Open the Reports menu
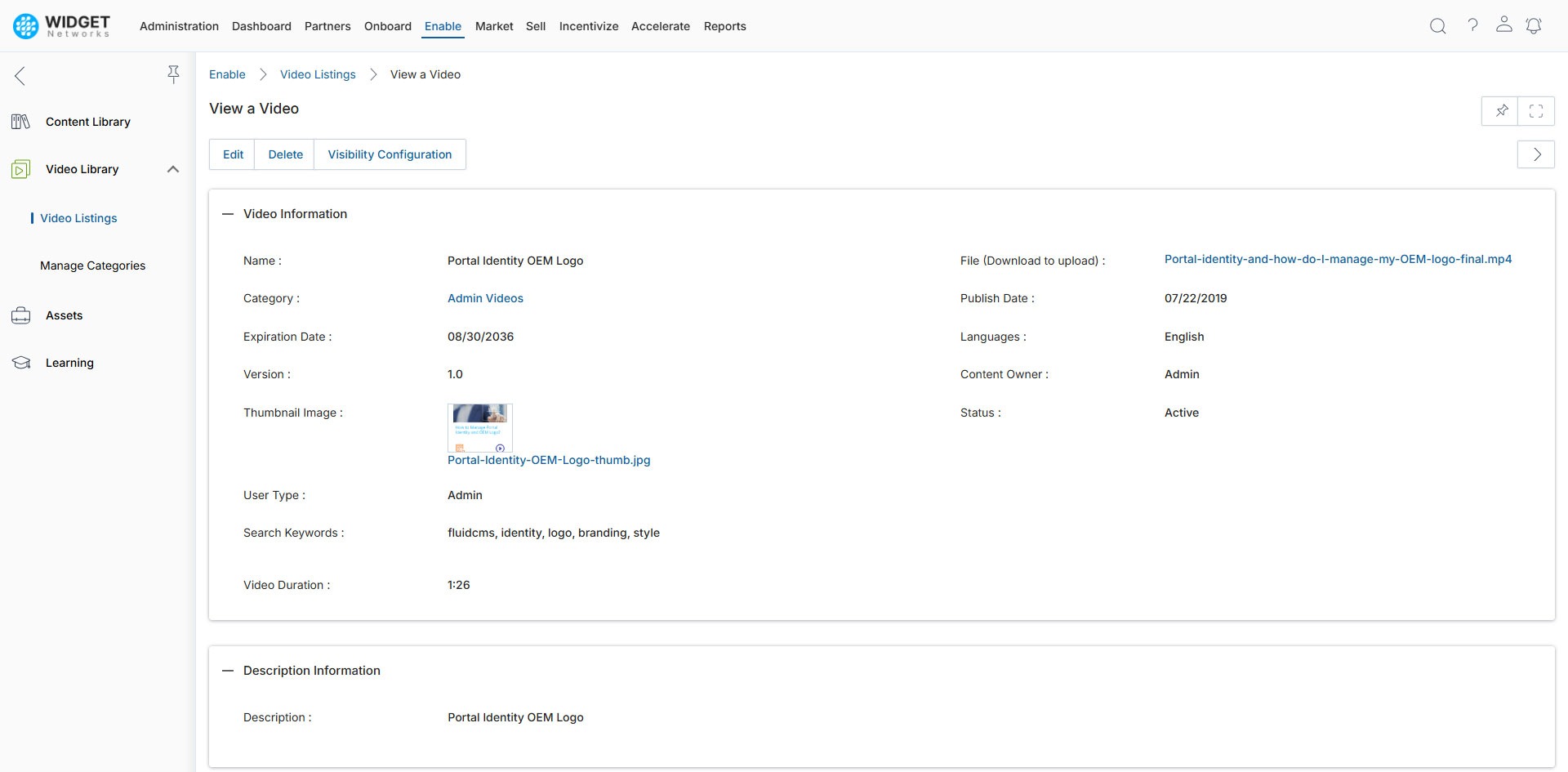Viewport: 1568px width, 772px height. 724,25
